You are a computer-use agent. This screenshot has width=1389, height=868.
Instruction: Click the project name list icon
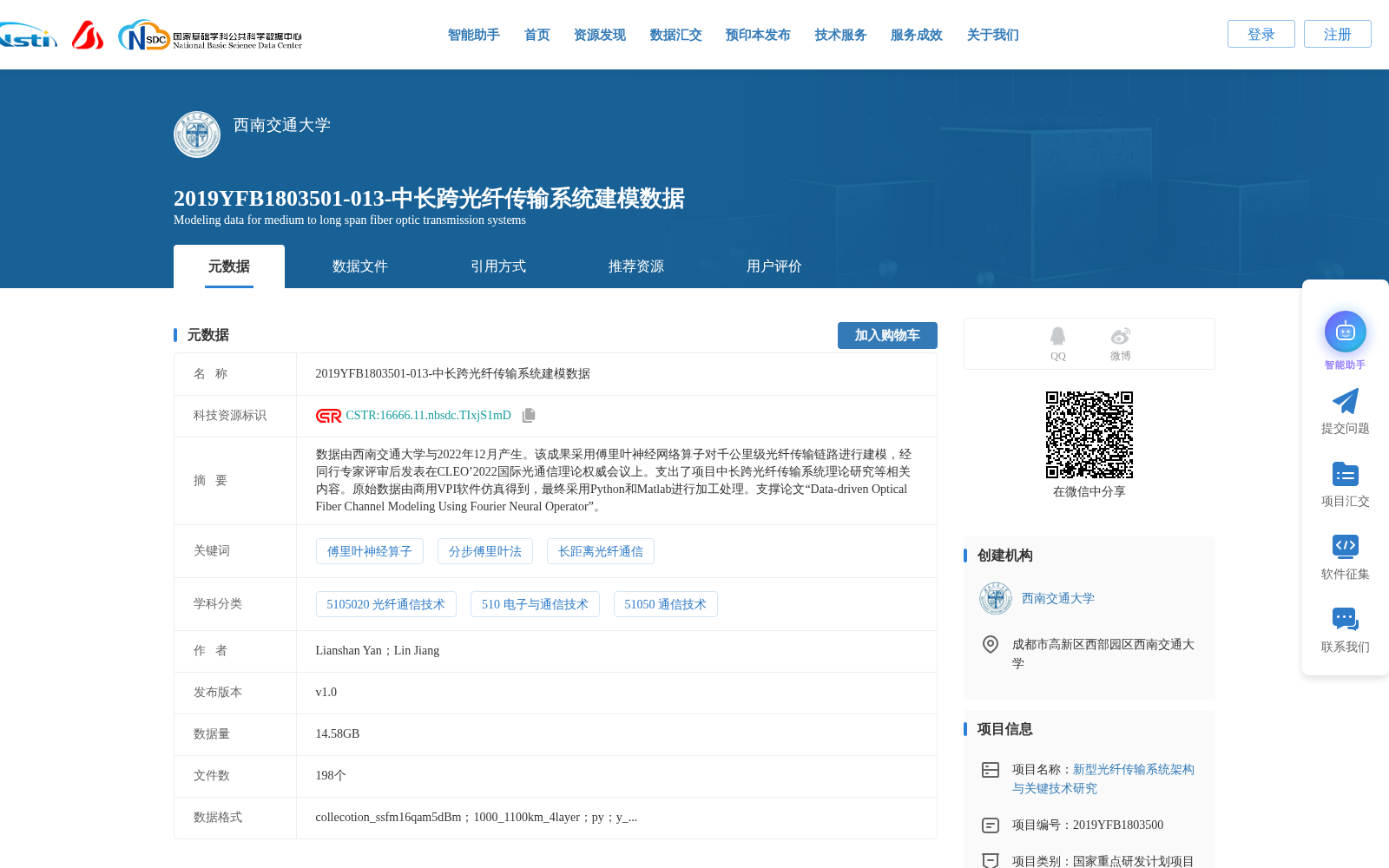991,770
